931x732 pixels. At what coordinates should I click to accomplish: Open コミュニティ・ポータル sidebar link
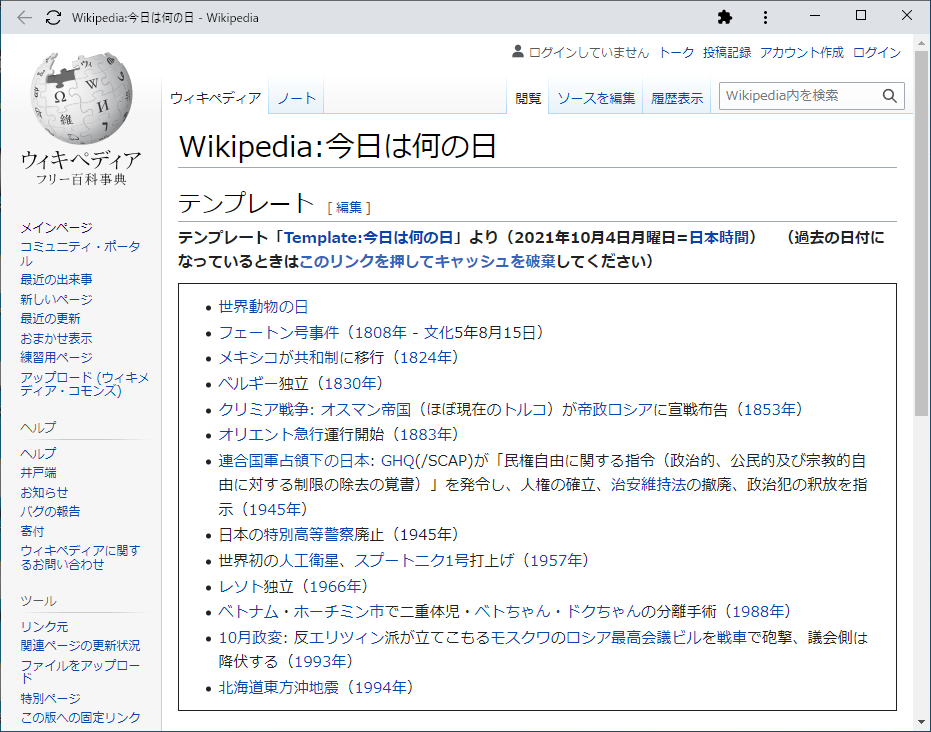[x=80, y=253]
